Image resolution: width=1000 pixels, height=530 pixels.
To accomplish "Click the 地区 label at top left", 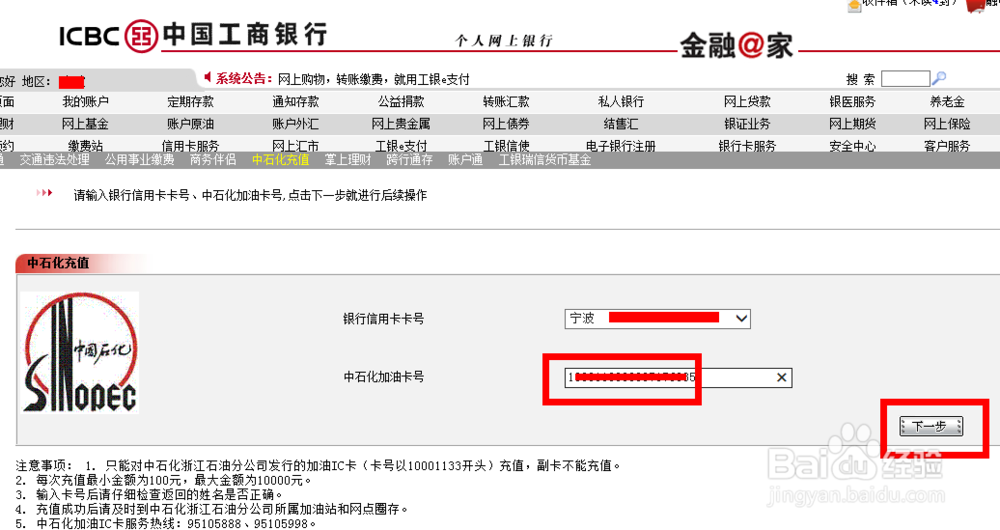I will (36, 81).
